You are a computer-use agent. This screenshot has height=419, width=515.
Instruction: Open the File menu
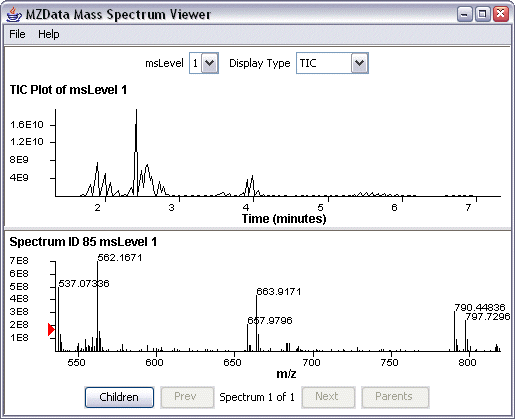coord(17,34)
